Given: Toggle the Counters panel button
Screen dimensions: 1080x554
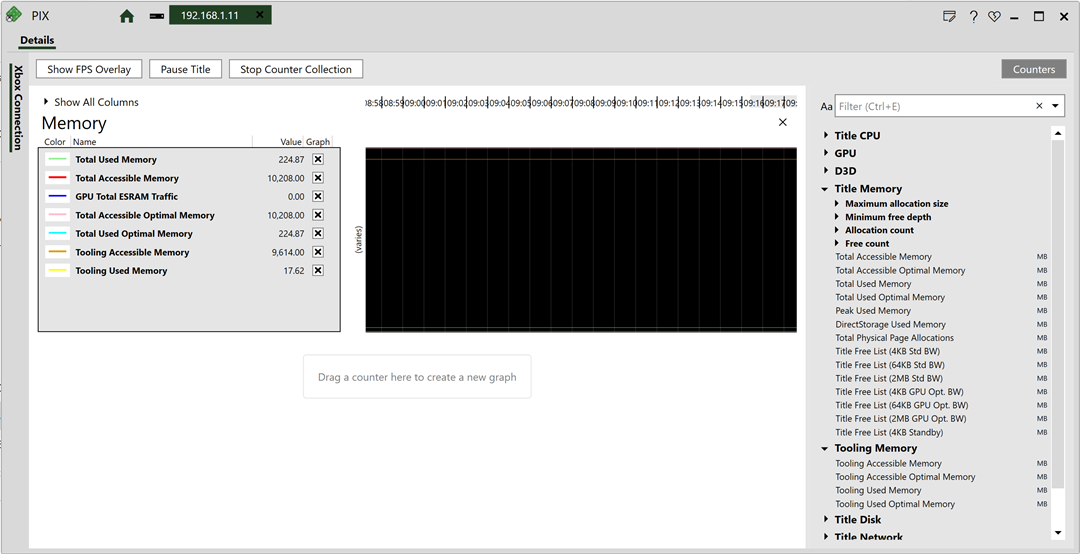Looking at the screenshot, I should (x=1034, y=69).
